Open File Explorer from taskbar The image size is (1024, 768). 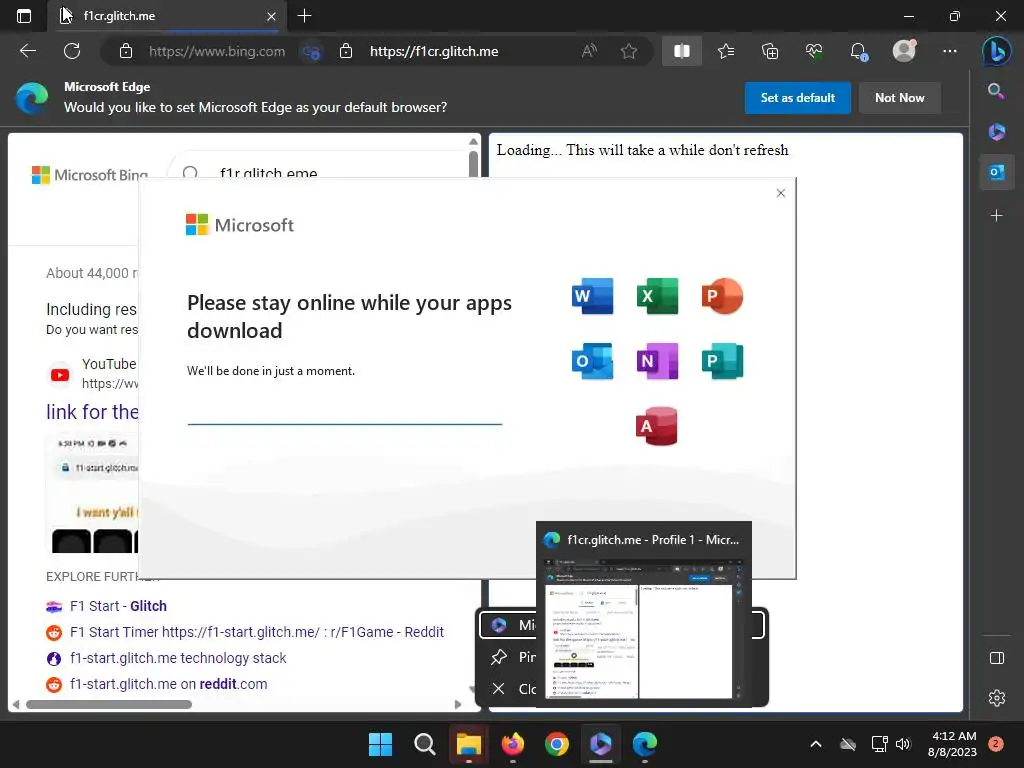coord(468,744)
